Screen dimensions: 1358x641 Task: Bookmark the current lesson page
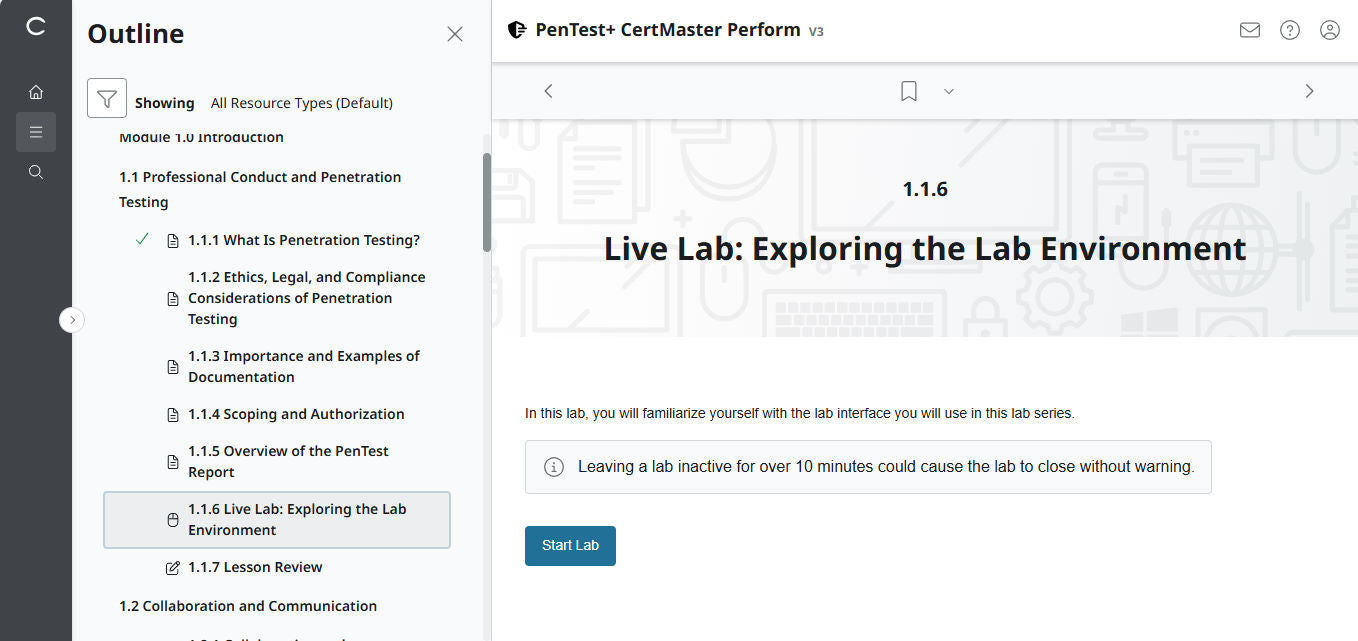coord(908,90)
